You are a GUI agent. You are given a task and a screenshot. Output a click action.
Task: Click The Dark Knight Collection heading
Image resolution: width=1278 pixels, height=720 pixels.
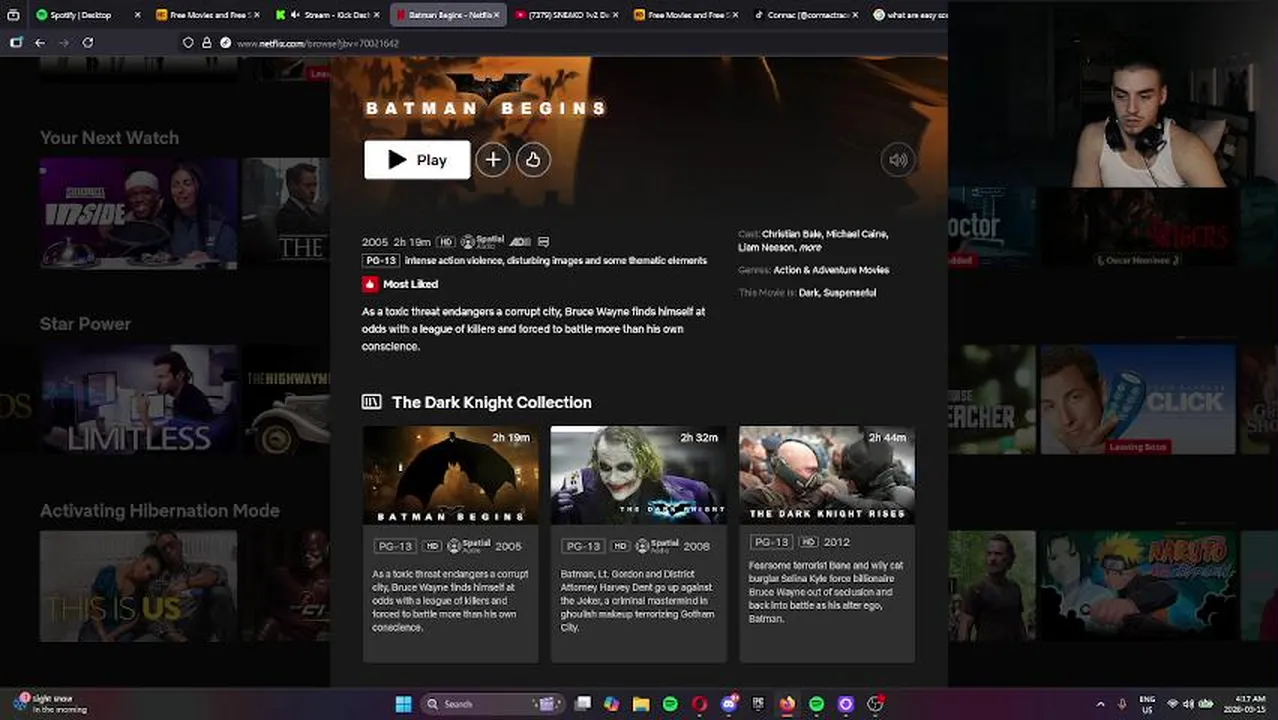tap(491, 402)
